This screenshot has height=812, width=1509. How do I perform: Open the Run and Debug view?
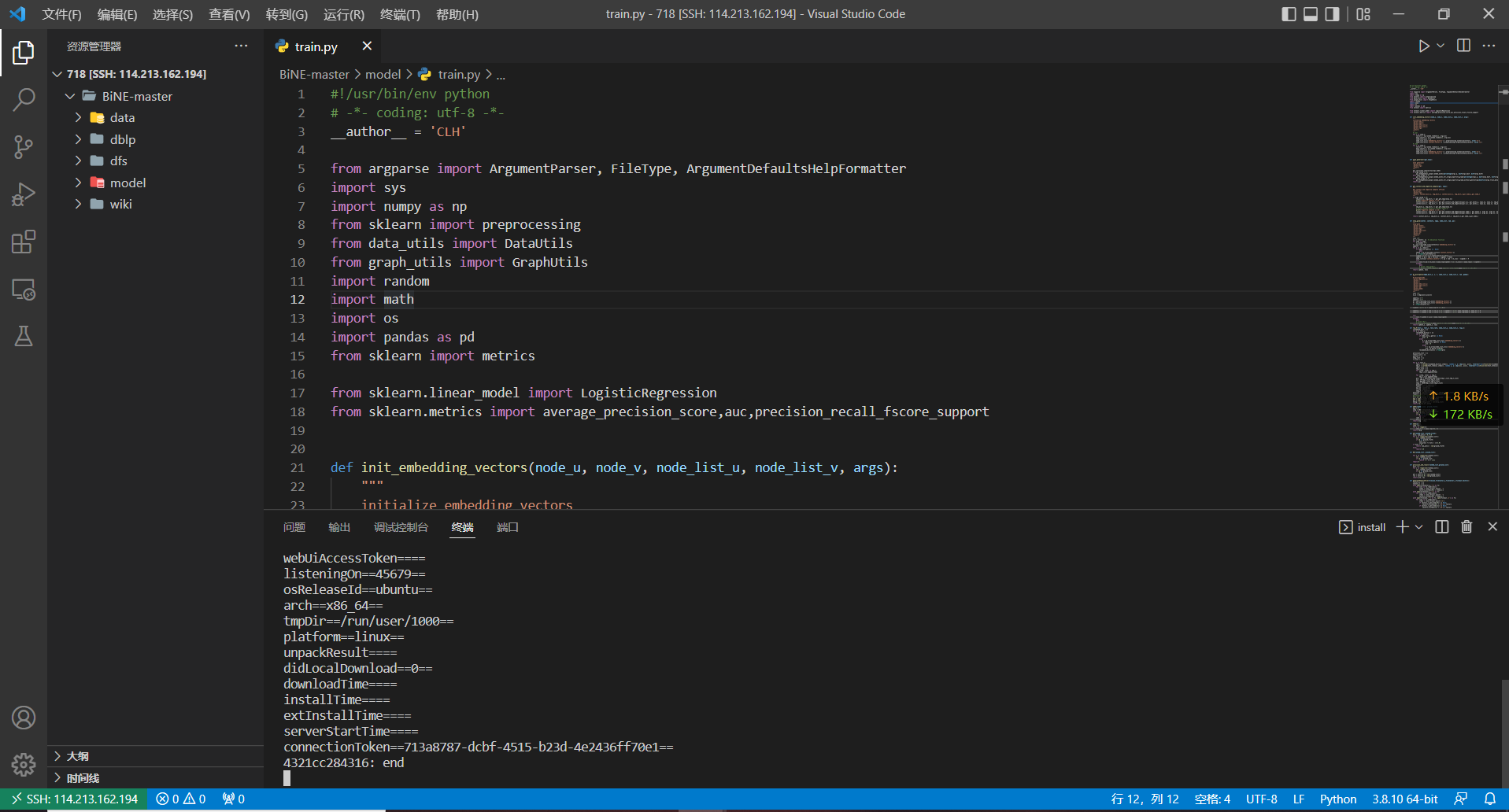point(24,194)
